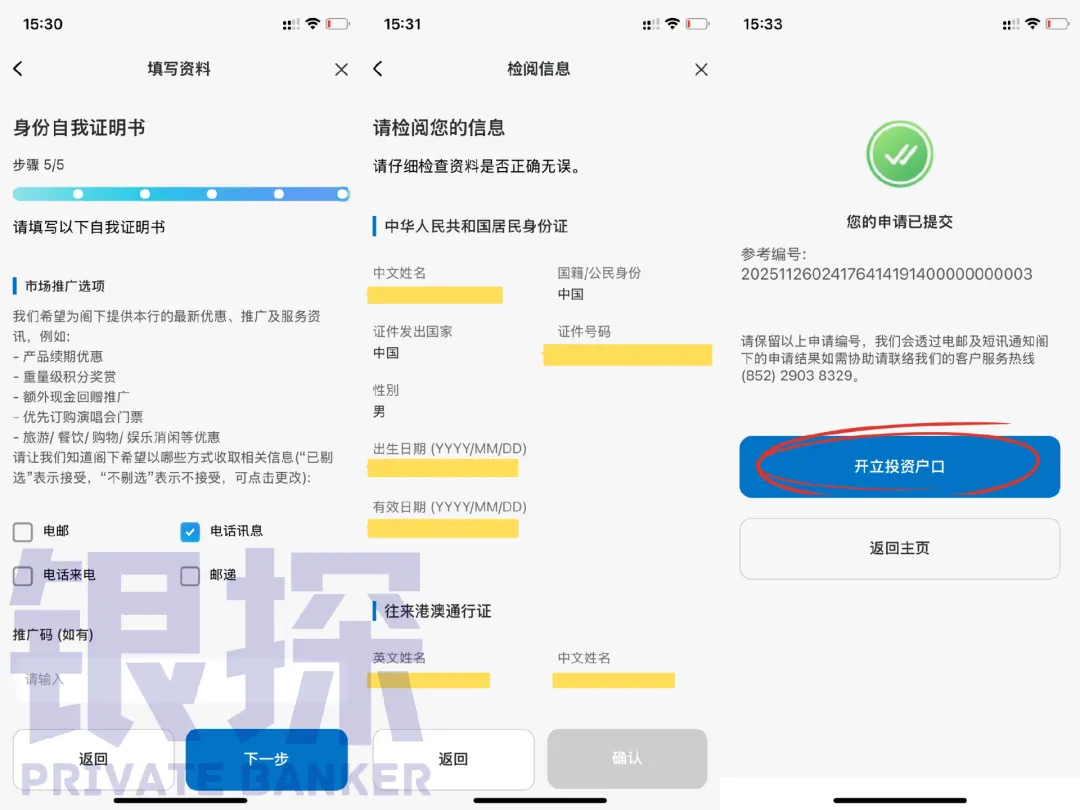Tap 返回 on the 填写资料 screen
This screenshot has height=810, width=1080.
click(93, 759)
